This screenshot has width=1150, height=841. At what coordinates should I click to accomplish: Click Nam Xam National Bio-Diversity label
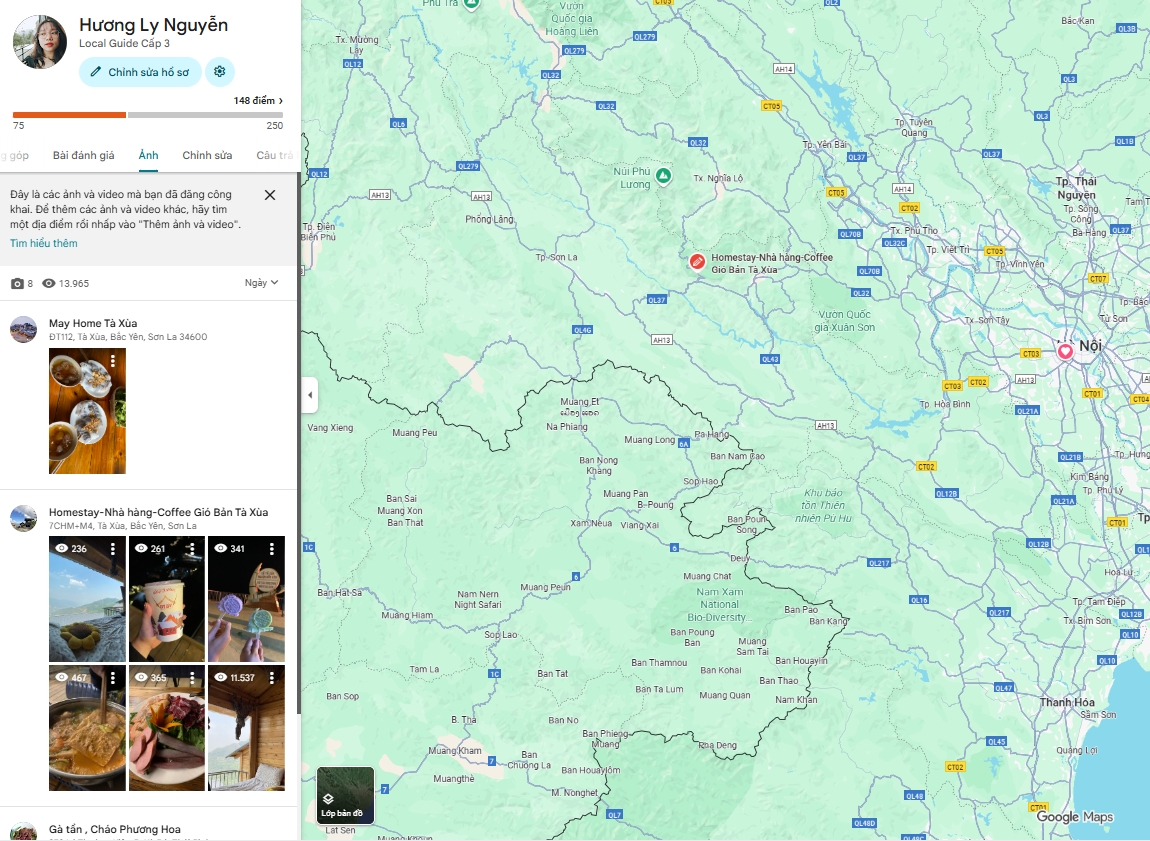719,605
